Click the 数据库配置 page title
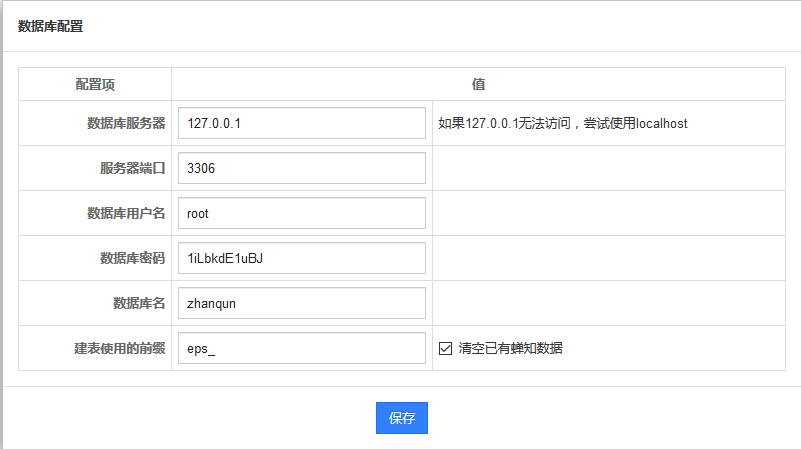 [x=50, y=27]
